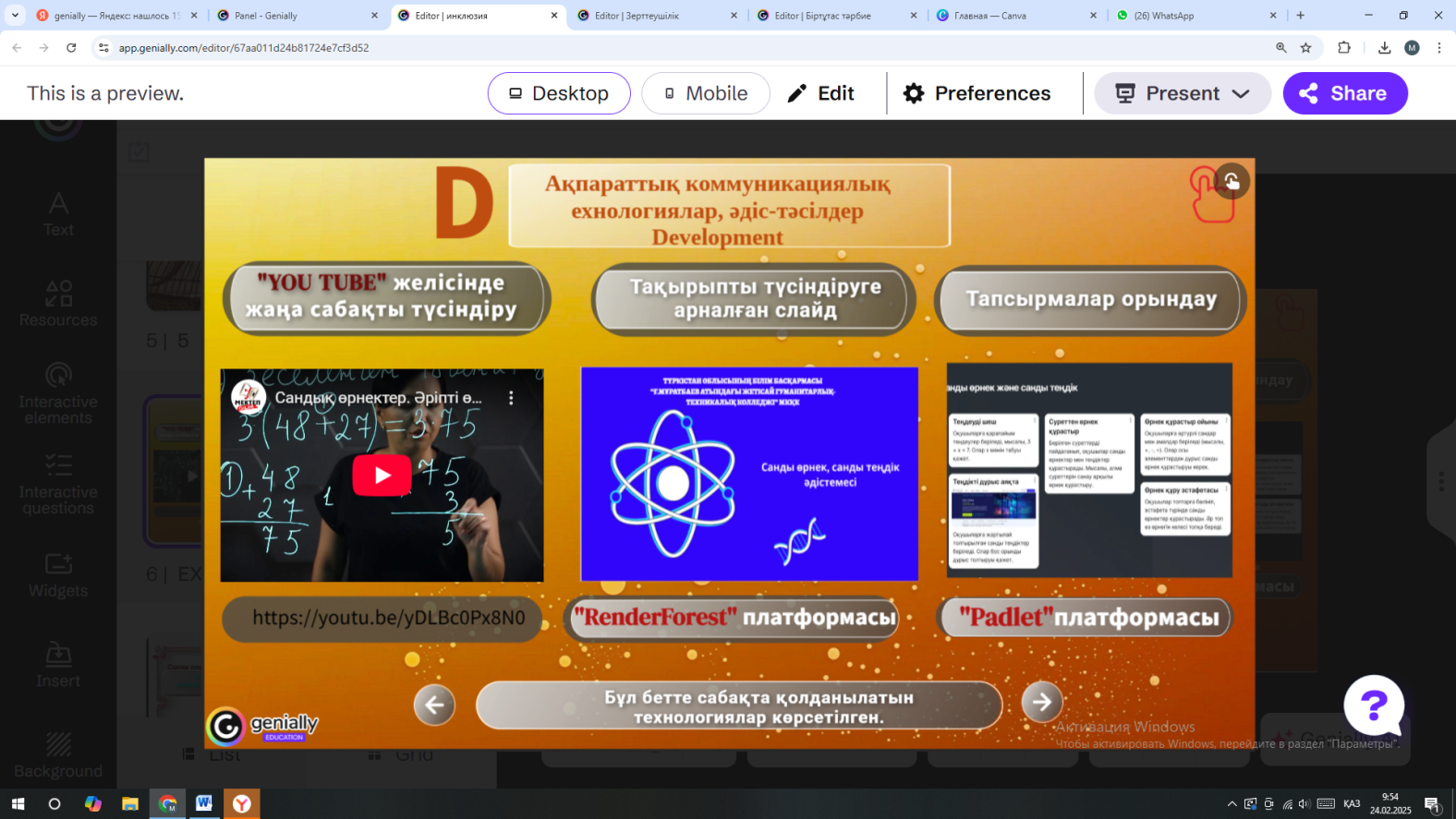Switch preview to Mobile view
Viewport: 1456px width, 819px height.
(x=706, y=93)
